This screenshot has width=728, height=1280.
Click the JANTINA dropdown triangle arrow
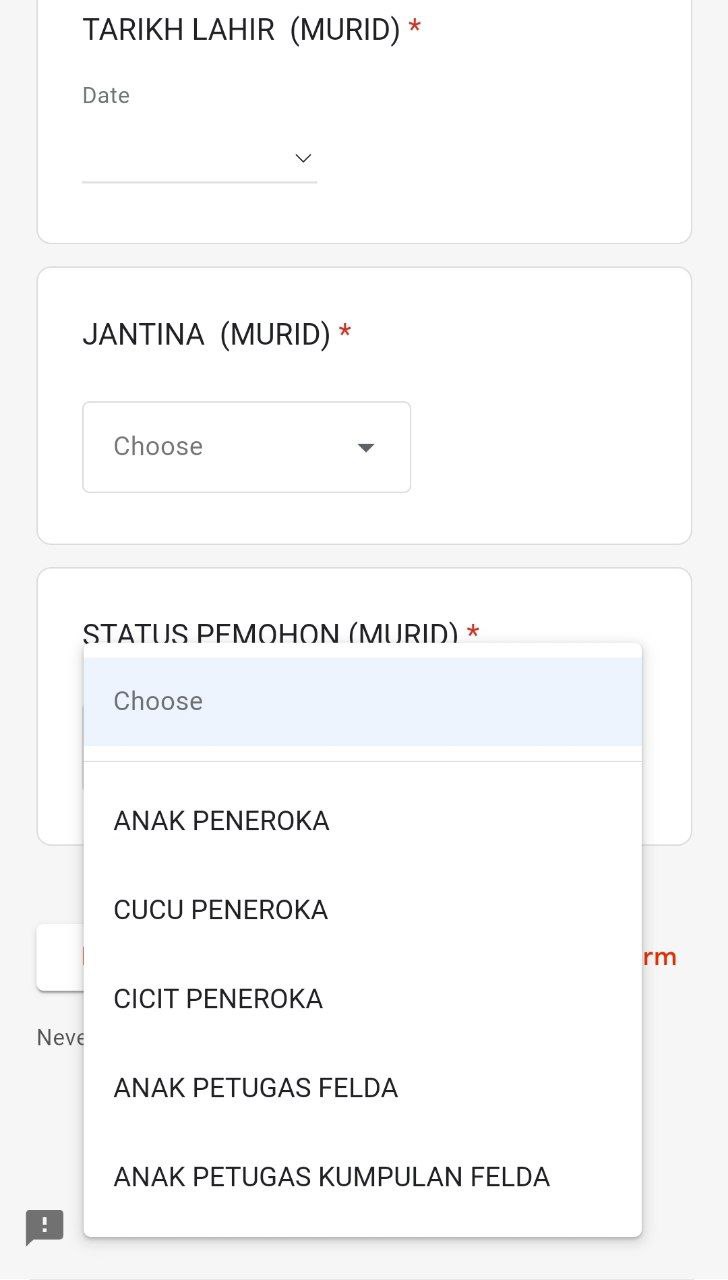366,448
